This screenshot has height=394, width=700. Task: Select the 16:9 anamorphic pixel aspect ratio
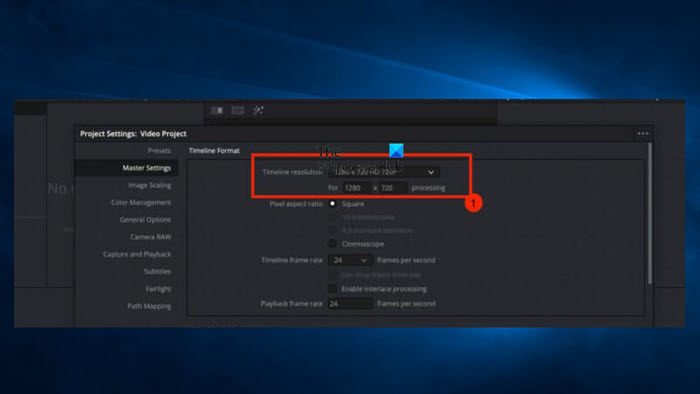click(x=333, y=217)
